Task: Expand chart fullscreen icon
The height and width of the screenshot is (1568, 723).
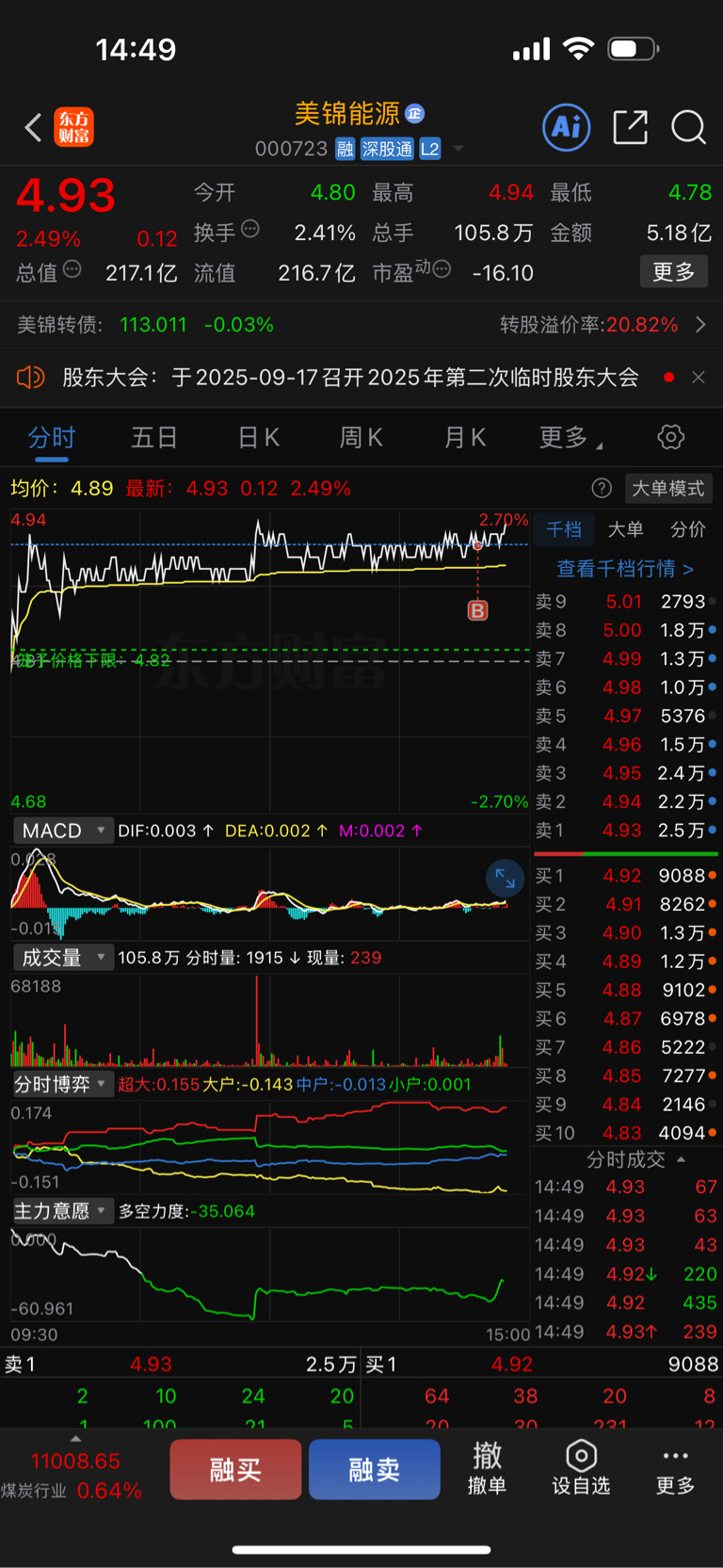Action: [x=506, y=879]
